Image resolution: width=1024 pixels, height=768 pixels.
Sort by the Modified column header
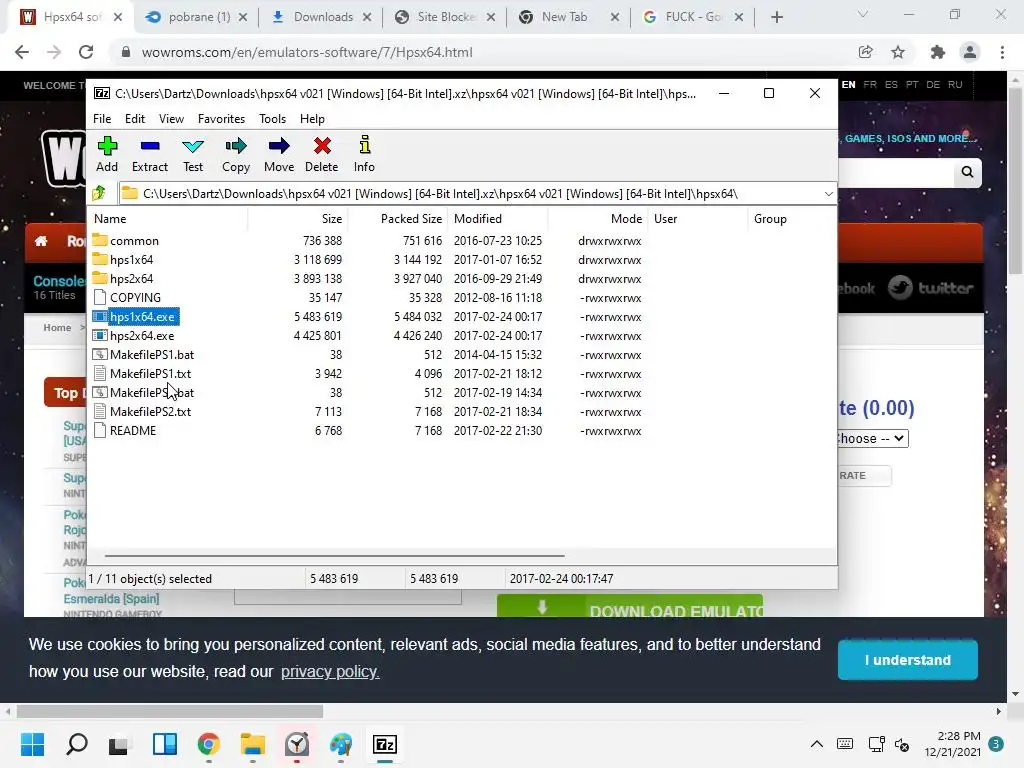point(498,219)
